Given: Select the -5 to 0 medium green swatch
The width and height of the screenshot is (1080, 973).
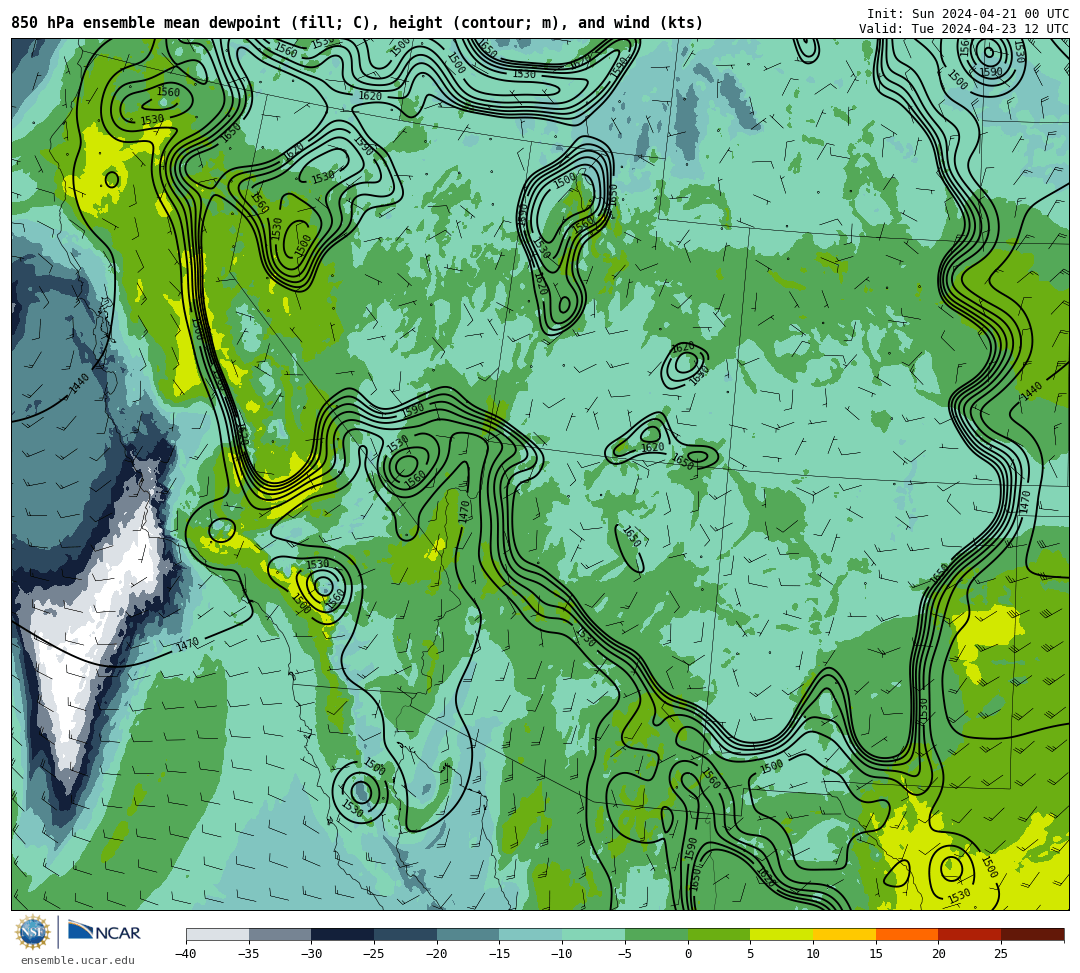Looking at the screenshot, I should [x=656, y=934].
